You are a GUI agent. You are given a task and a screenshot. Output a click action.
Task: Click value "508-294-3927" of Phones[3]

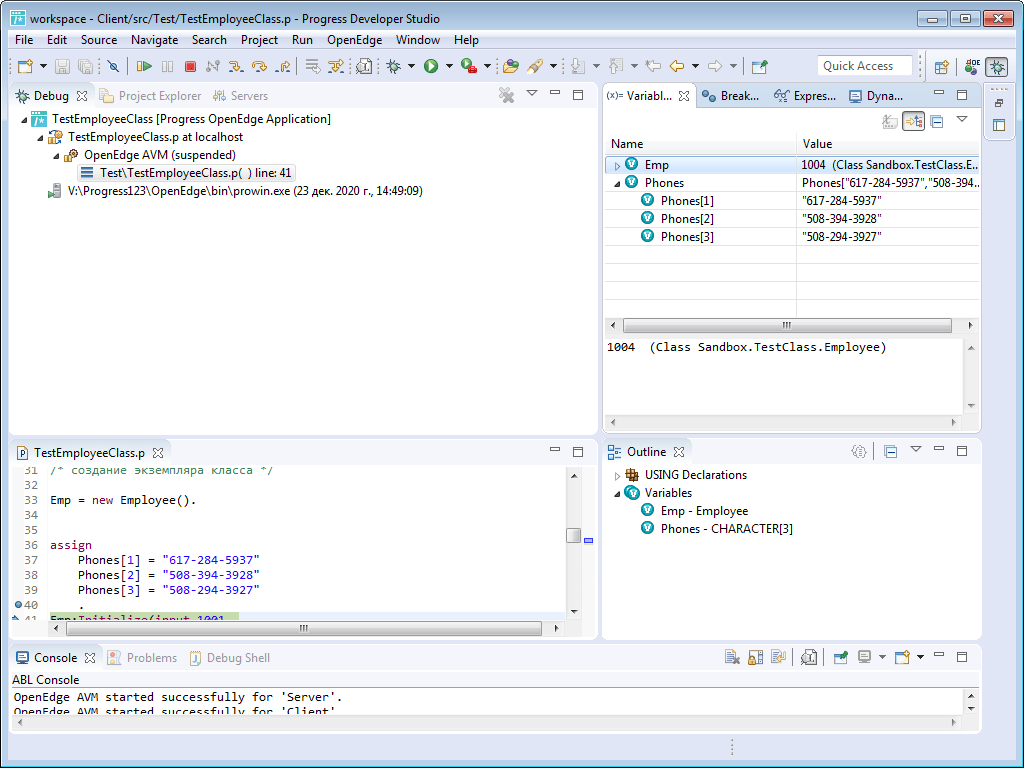tap(841, 237)
